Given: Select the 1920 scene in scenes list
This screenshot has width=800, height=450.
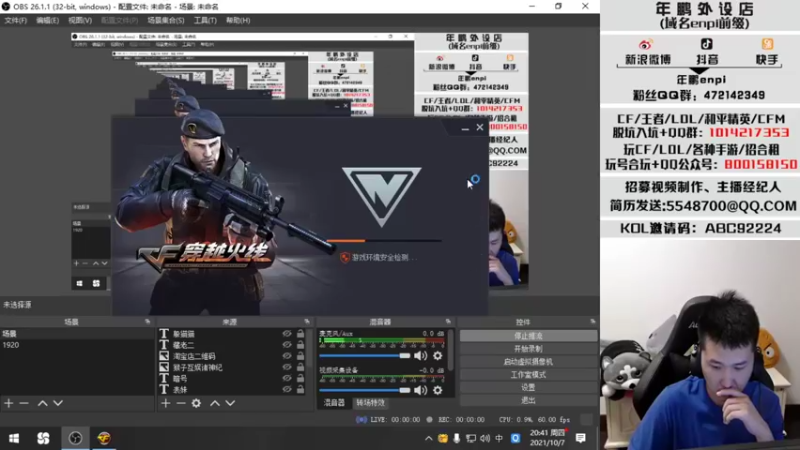Looking at the screenshot, I should 77,345.
